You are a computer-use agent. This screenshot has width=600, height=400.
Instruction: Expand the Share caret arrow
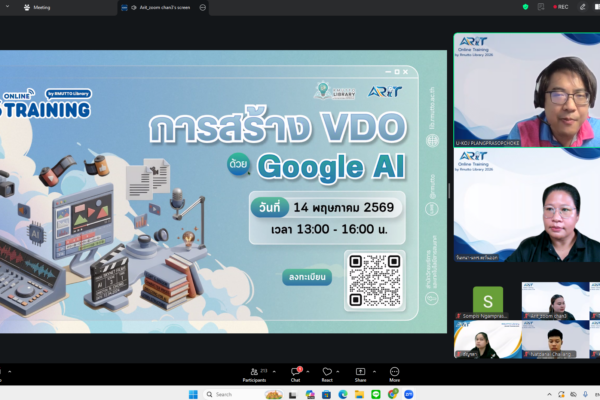374,371
